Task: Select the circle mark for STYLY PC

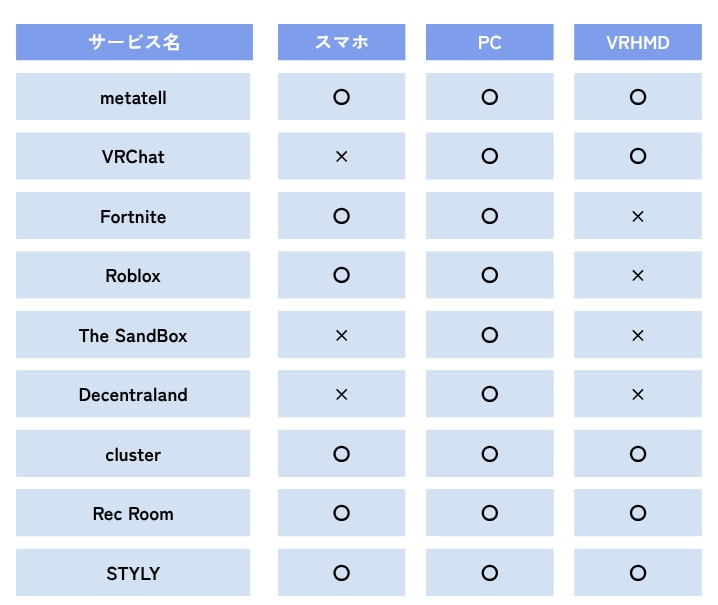Action: pos(489,573)
